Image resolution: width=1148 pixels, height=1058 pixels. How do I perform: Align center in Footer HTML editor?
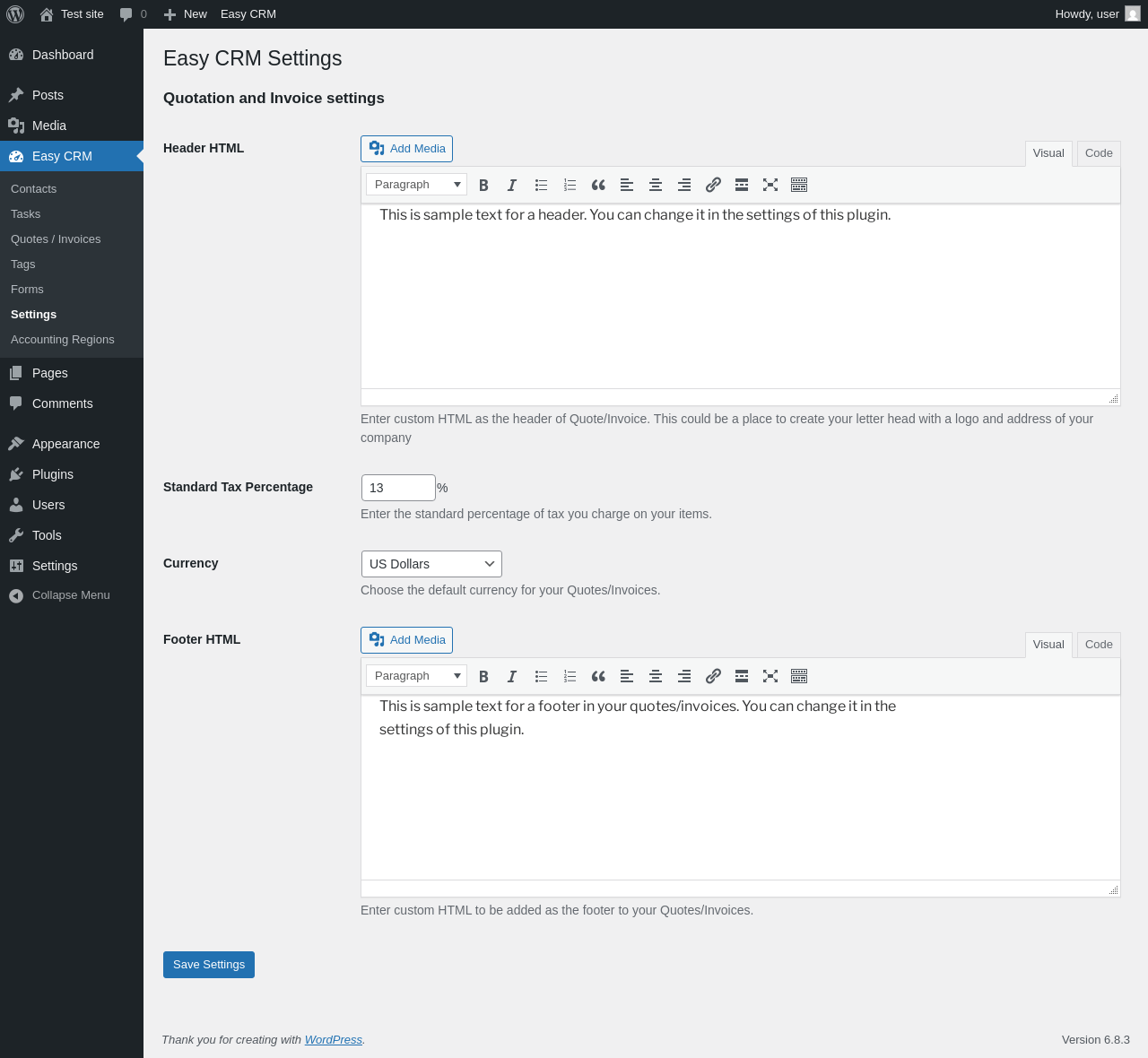click(x=656, y=676)
